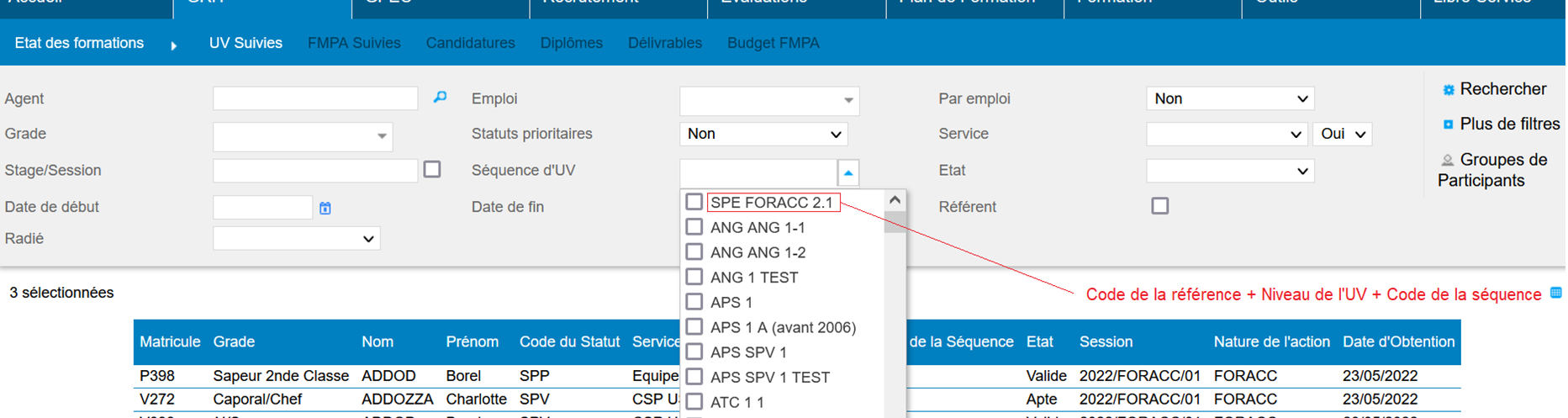Open the Budget FMPA tab
The image size is (1568, 418).
773,43
